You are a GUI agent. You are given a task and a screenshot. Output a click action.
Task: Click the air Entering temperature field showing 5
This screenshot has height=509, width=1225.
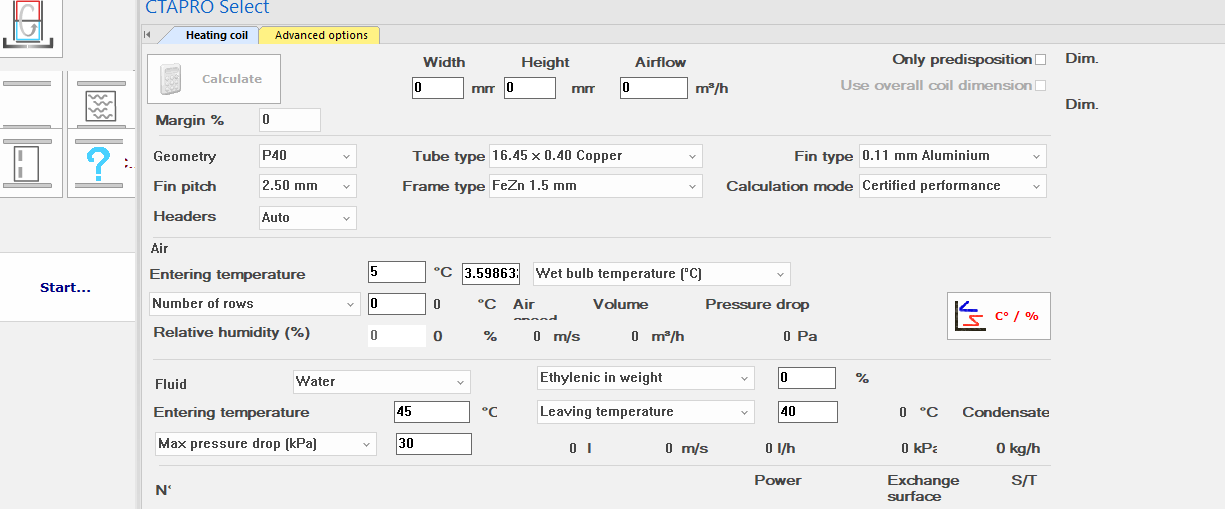coord(397,272)
